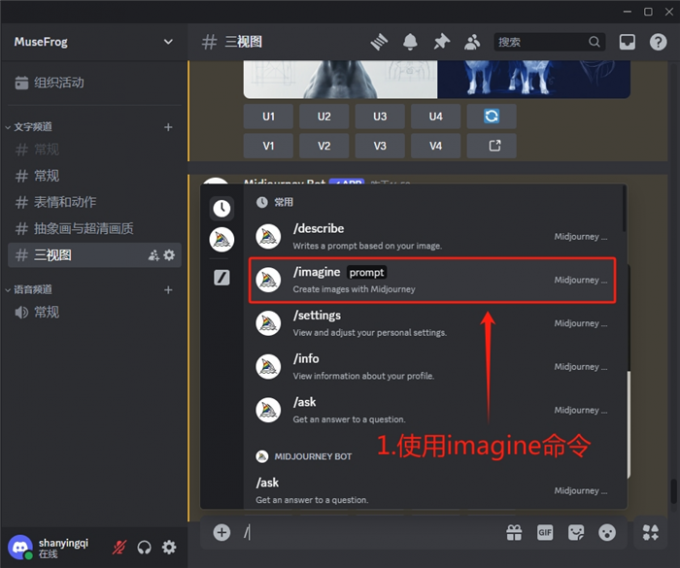The height and width of the screenshot is (568, 680).
Task: Open the threads icon in channel header
Action: pos(379,42)
